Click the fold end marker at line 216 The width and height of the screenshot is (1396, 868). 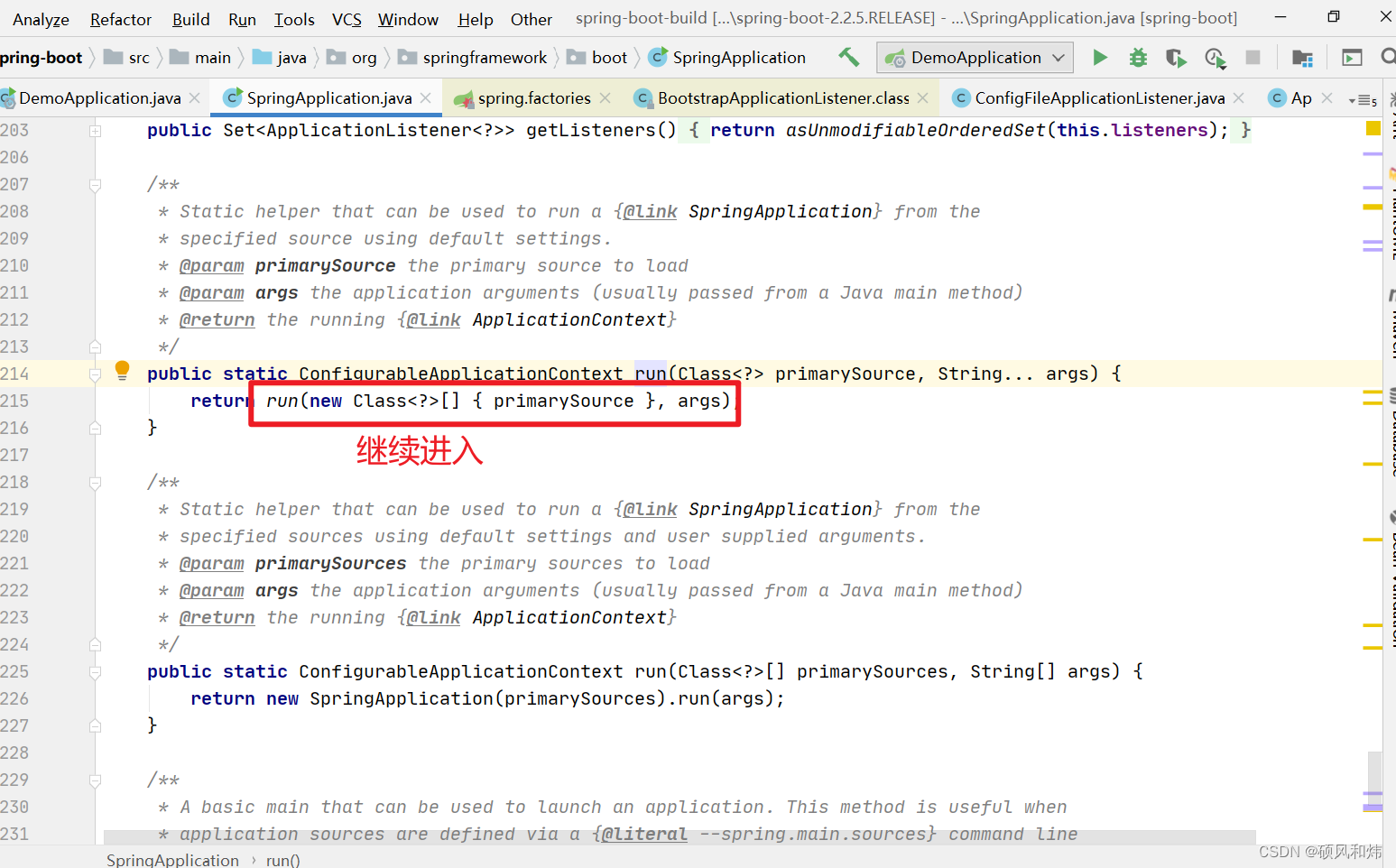pyautogui.click(x=95, y=429)
